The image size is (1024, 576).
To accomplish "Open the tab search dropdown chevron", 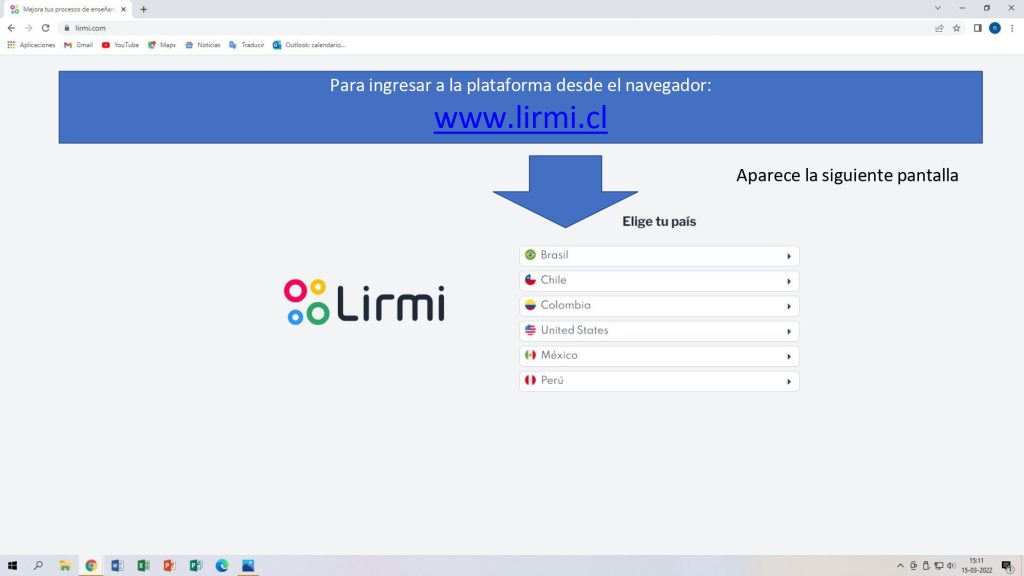I will click(x=937, y=8).
